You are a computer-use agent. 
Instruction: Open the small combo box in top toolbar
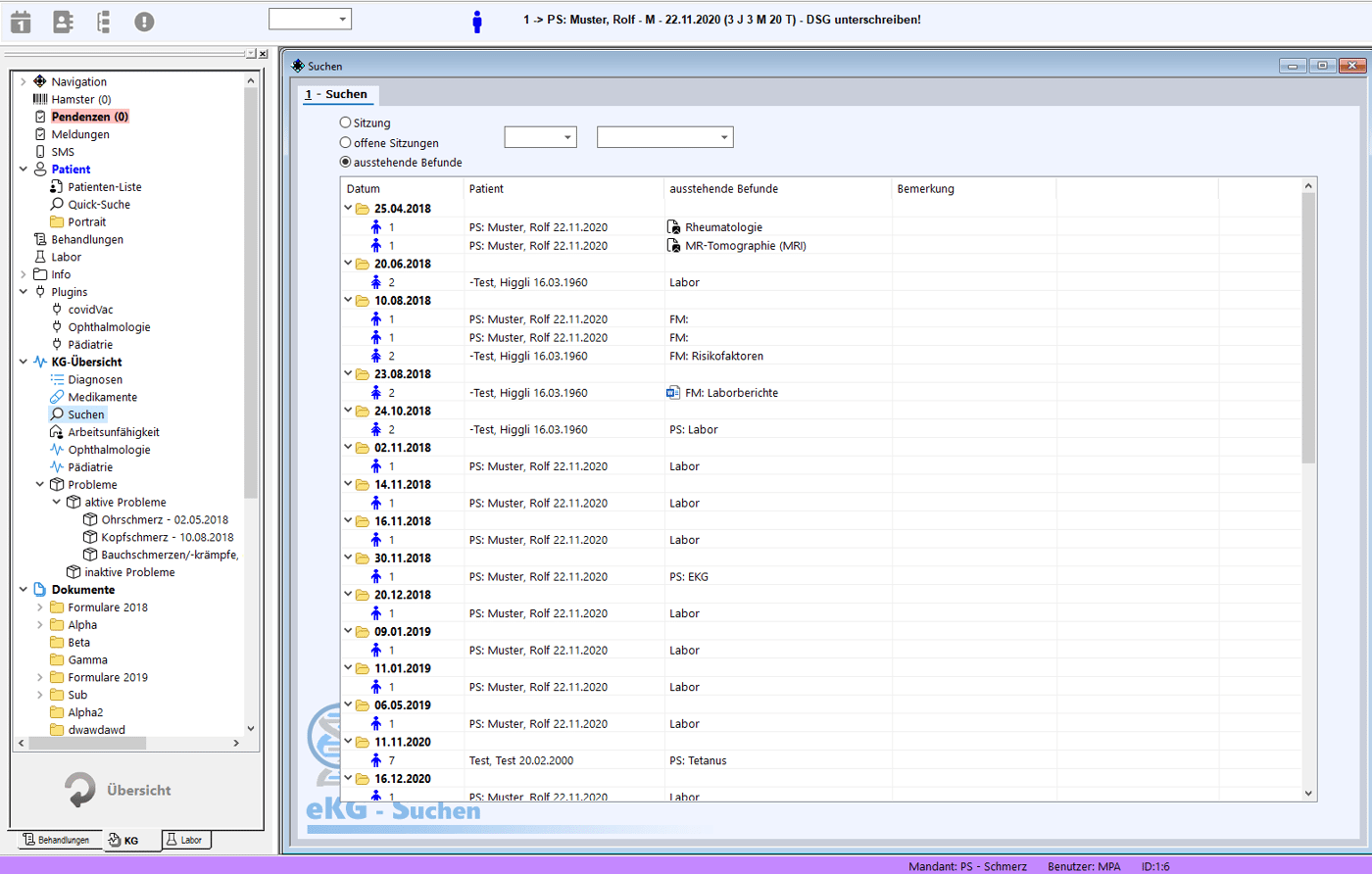(x=310, y=19)
